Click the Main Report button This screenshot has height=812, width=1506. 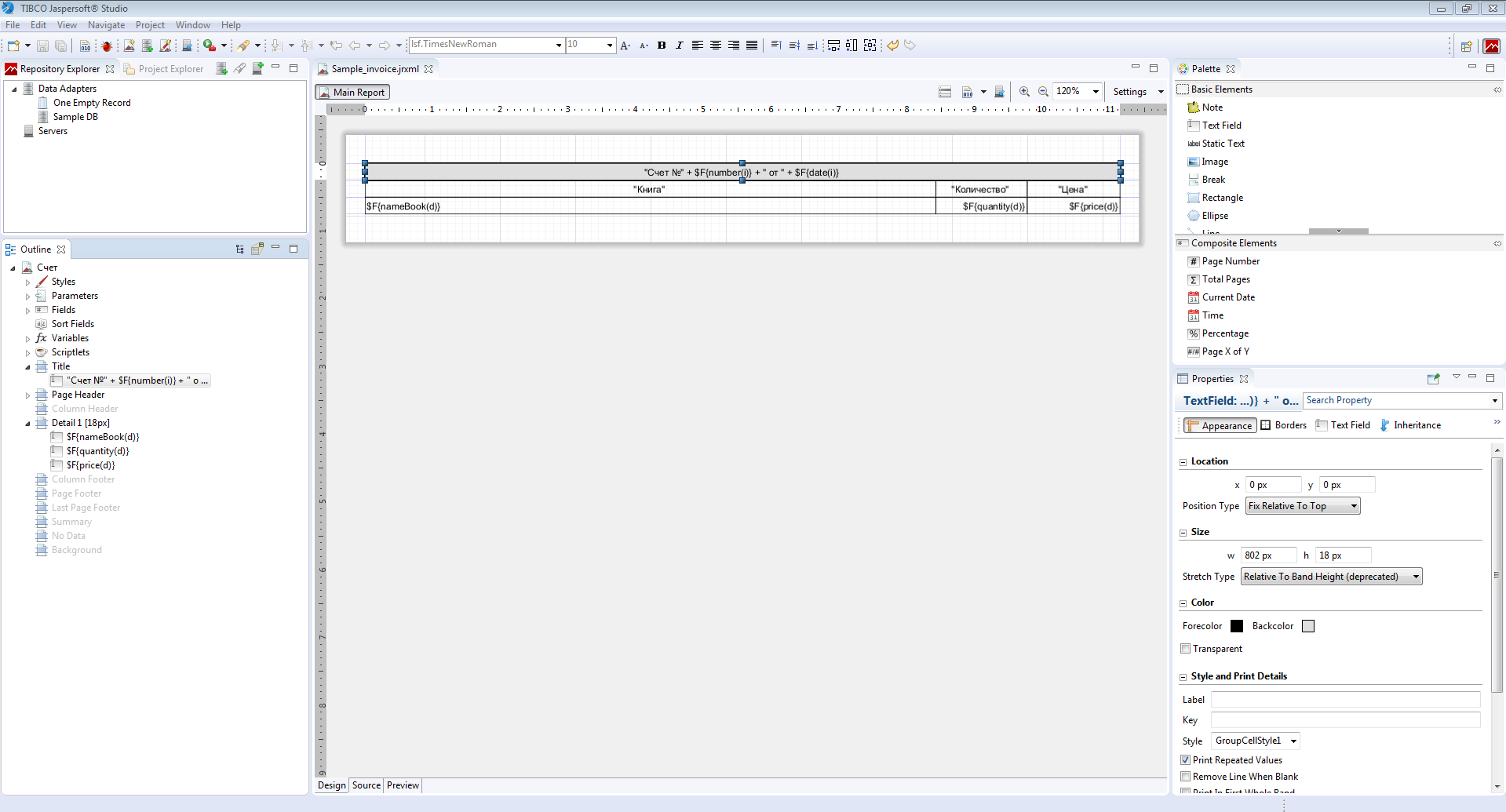pos(352,93)
